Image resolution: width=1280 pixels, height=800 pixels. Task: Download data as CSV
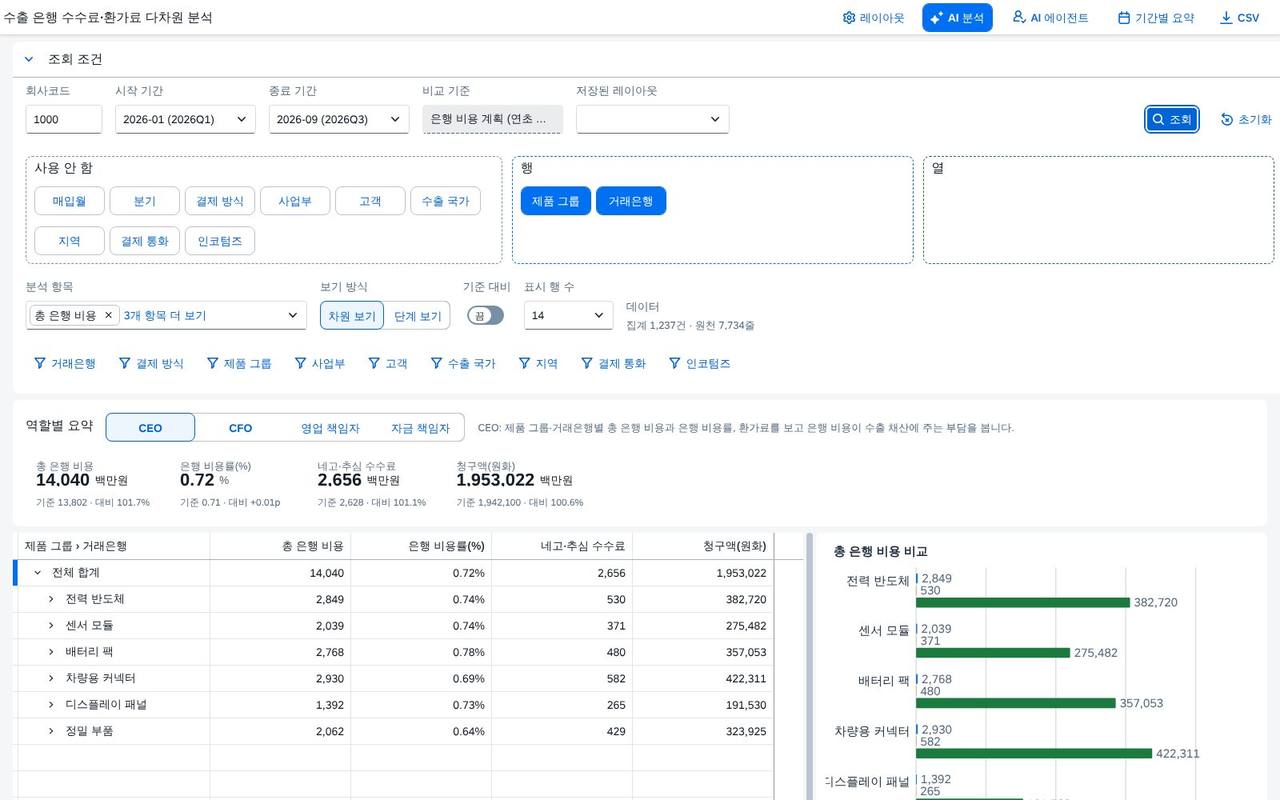click(x=1239, y=18)
